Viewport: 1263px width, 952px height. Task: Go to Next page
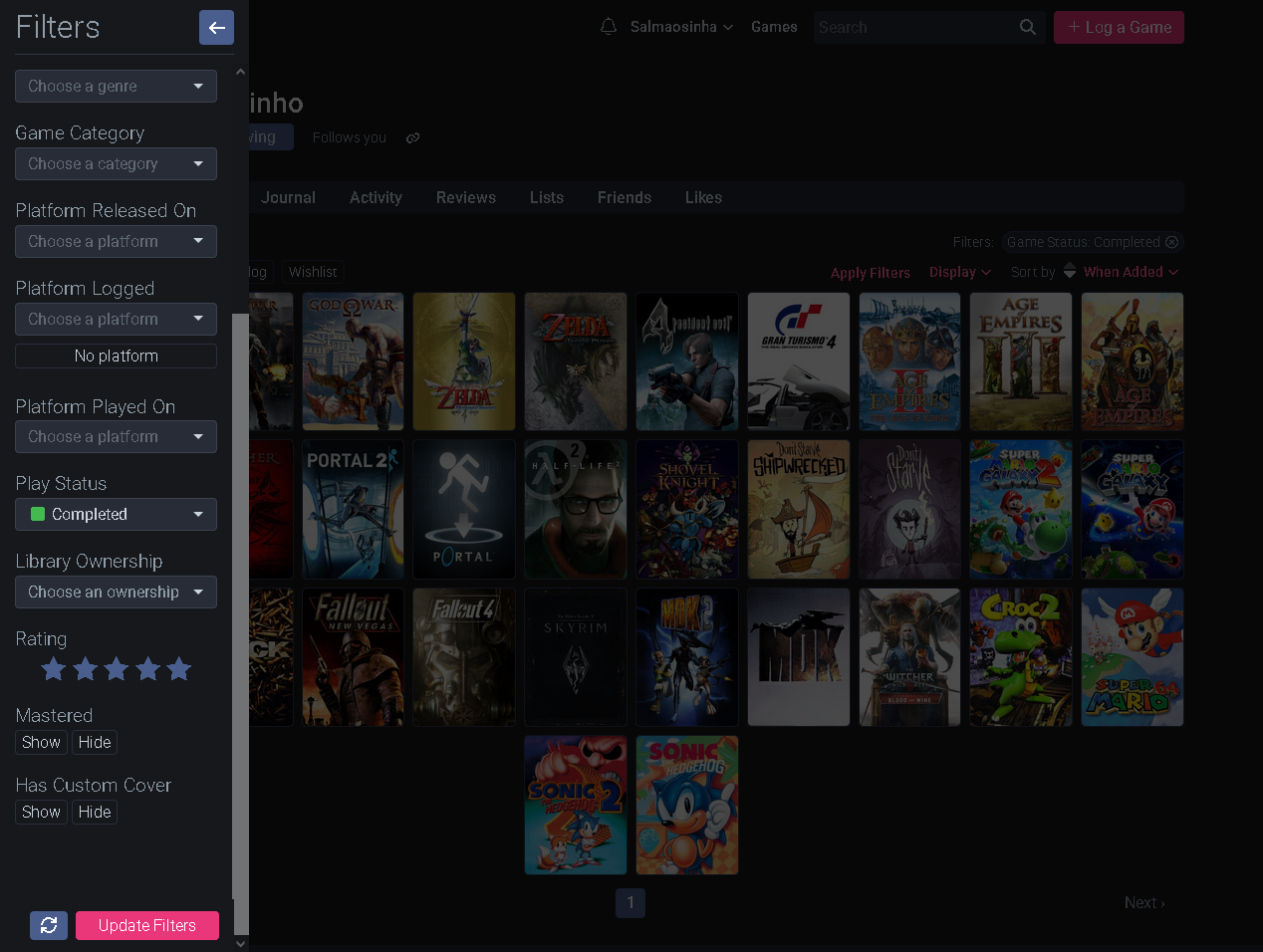pyautogui.click(x=1144, y=903)
